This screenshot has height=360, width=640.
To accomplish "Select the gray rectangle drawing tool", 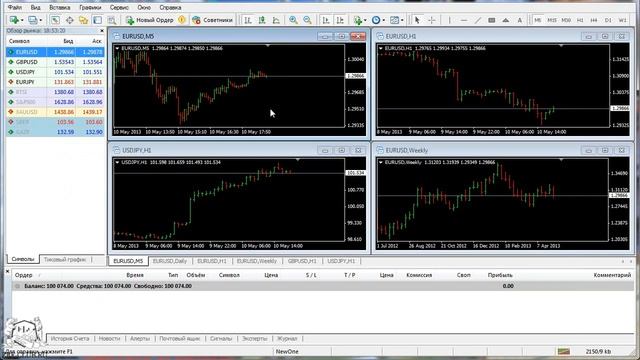I will [x=492, y=20].
